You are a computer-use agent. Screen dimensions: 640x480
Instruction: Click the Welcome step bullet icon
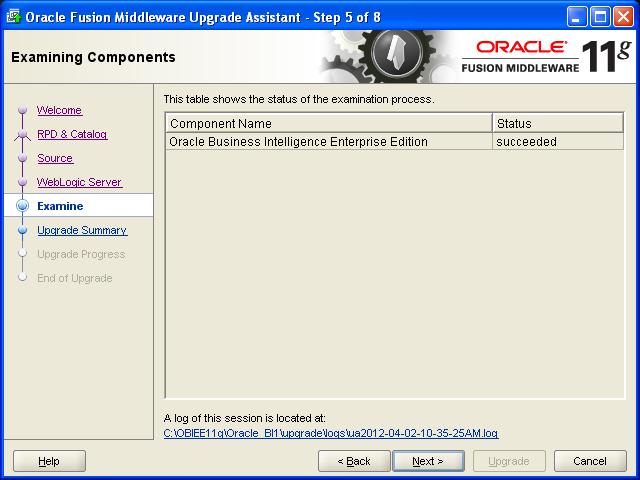pyautogui.click(x=22, y=110)
